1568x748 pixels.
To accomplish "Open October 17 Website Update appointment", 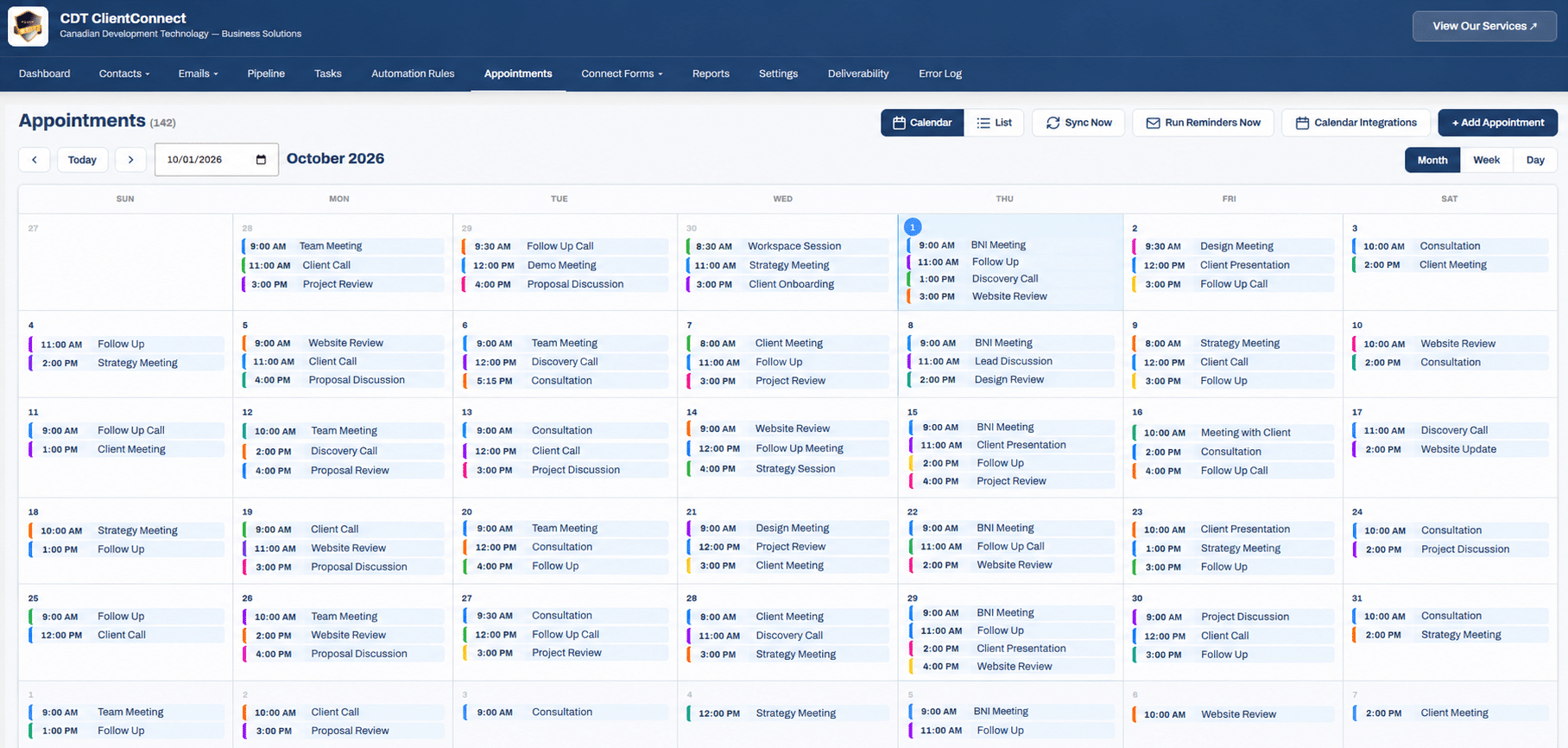I will pyautogui.click(x=1451, y=449).
